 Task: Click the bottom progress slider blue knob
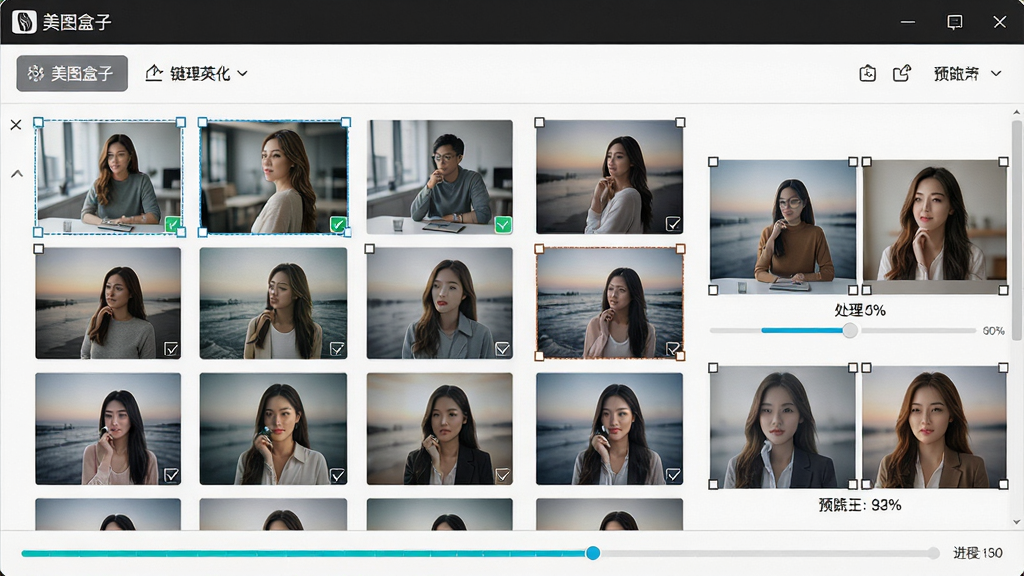(593, 553)
